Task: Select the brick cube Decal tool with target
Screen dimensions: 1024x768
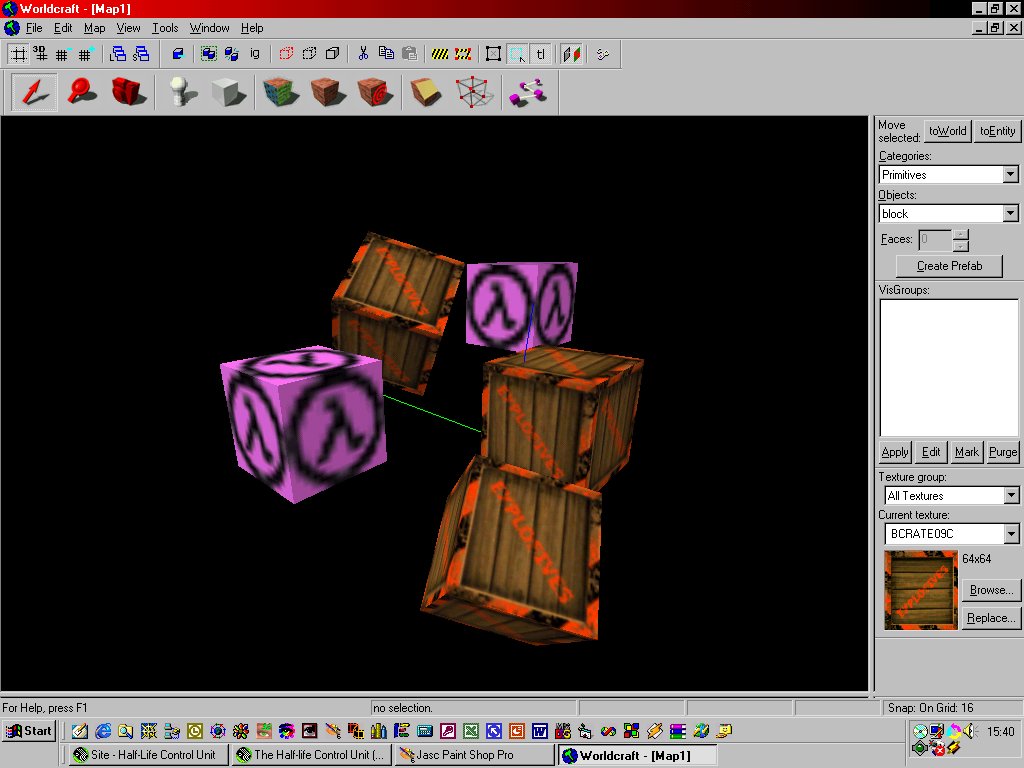Action: click(x=374, y=92)
